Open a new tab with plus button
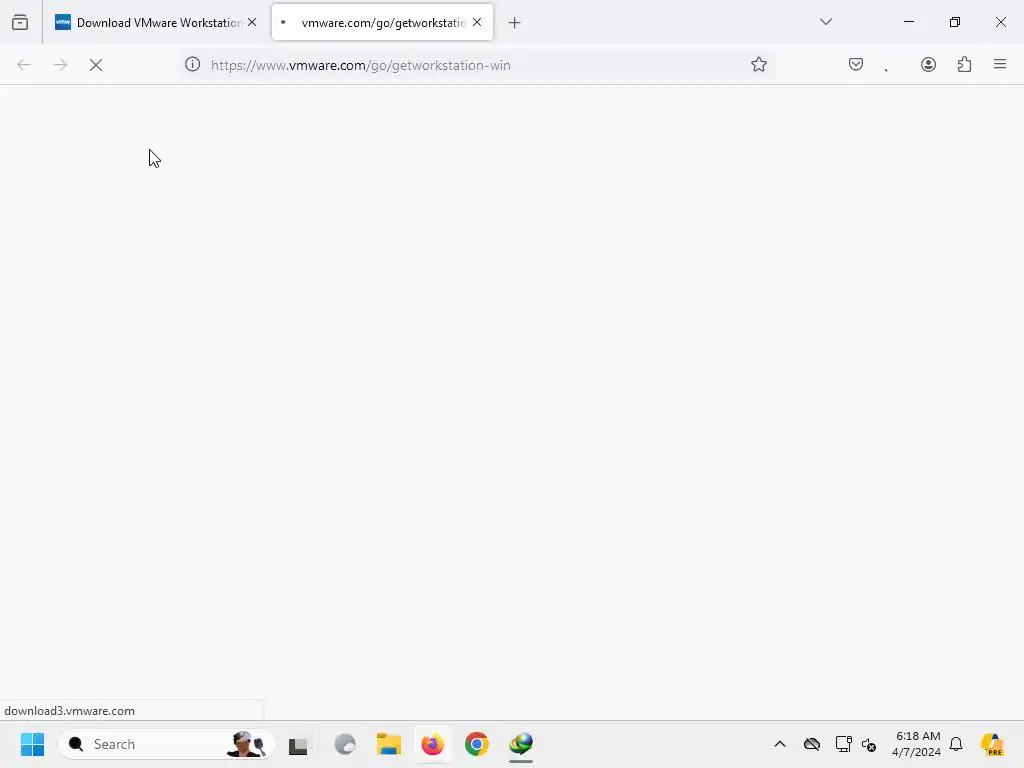Image resolution: width=1024 pixels, height=768 pixels. tap(515, 23)
